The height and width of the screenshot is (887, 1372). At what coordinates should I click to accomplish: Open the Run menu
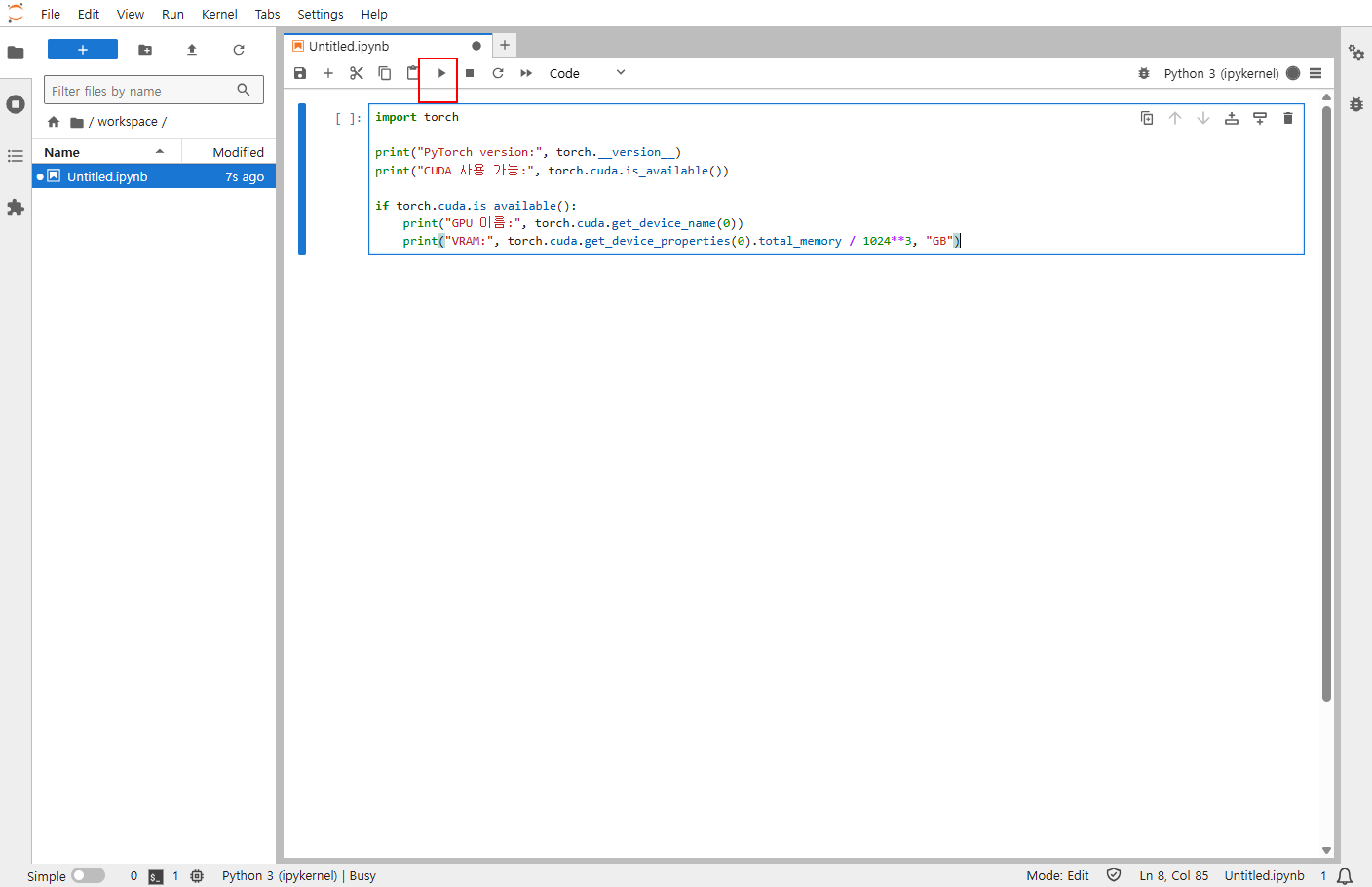click(172, 14)
